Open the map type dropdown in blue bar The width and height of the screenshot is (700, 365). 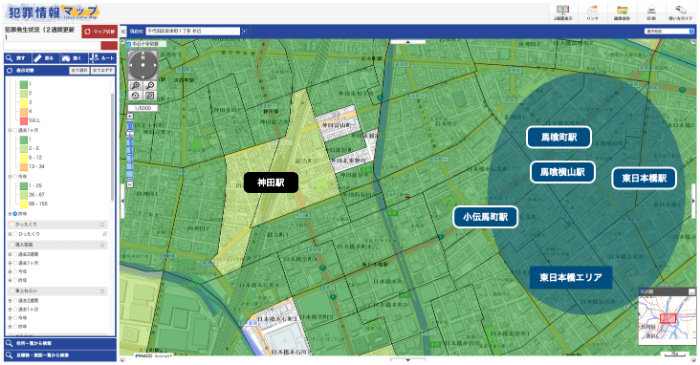pos(669,31)
